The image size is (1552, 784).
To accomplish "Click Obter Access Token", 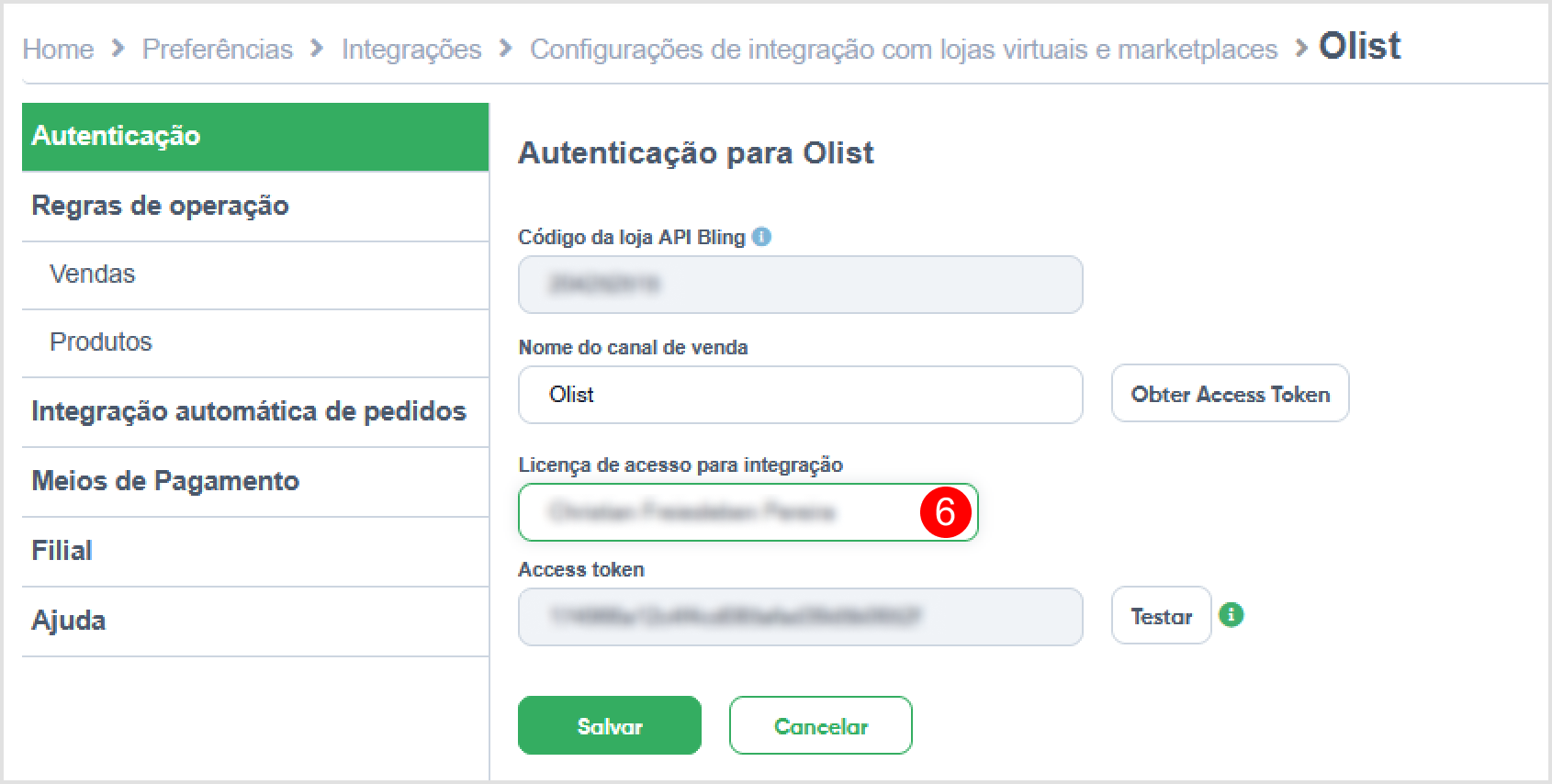I will coord(1230,394).
